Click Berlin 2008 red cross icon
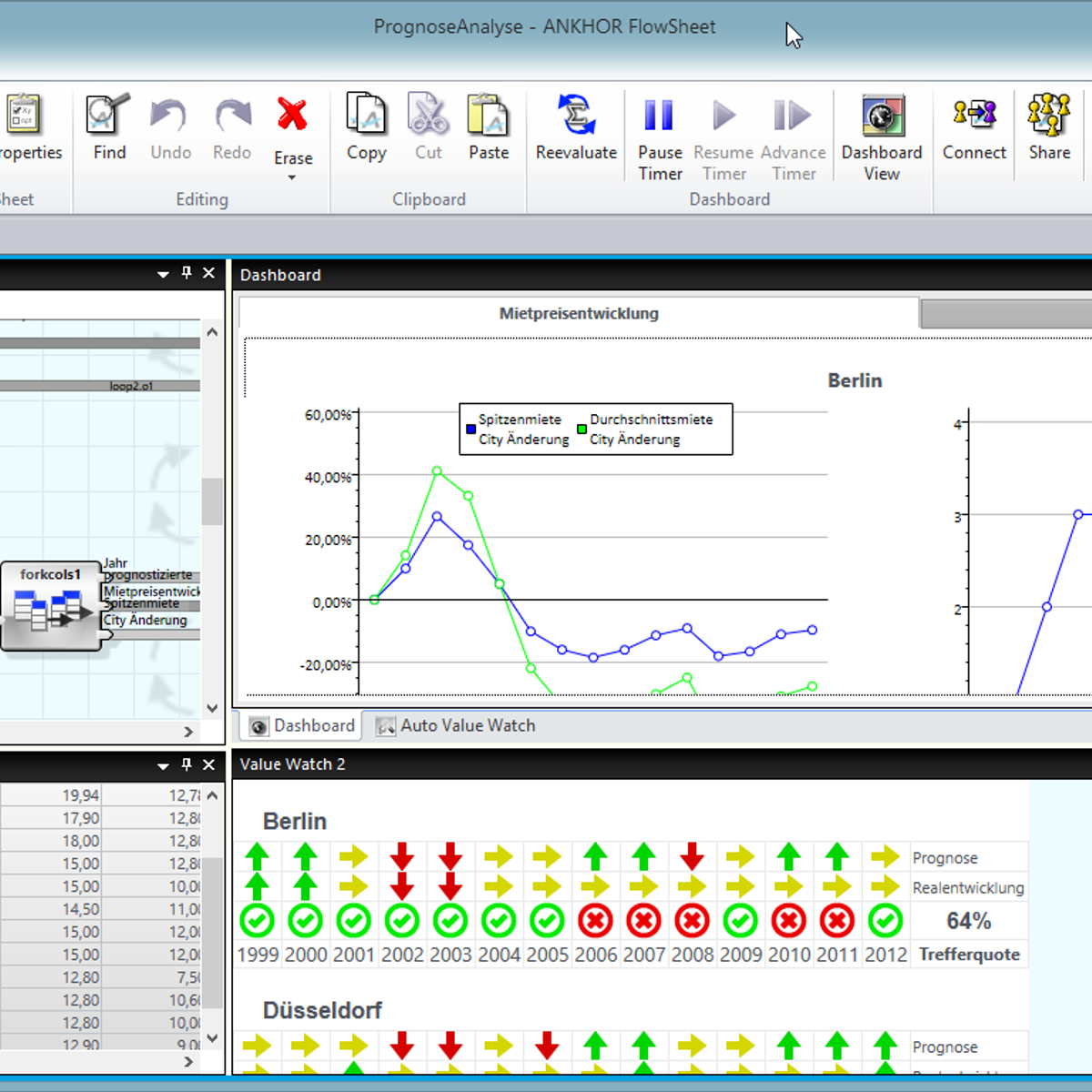Viewport: 1092px width, 1092px height. click(x=692, y=921)
